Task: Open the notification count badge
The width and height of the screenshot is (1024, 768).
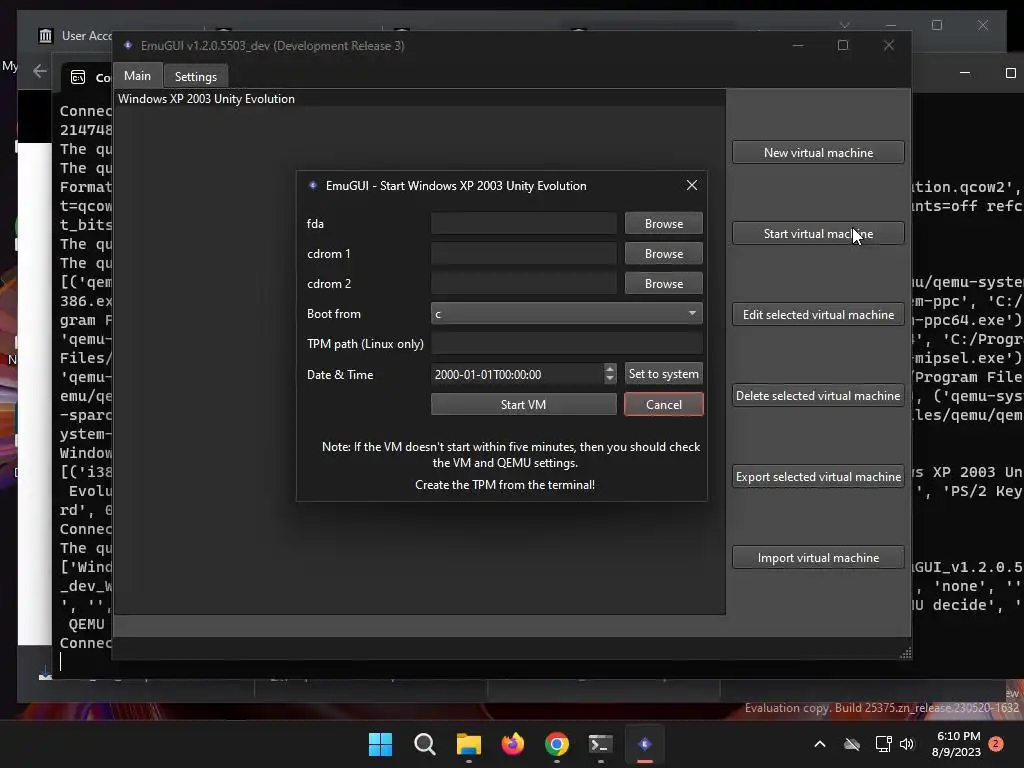Action: [x=995, y=744]
